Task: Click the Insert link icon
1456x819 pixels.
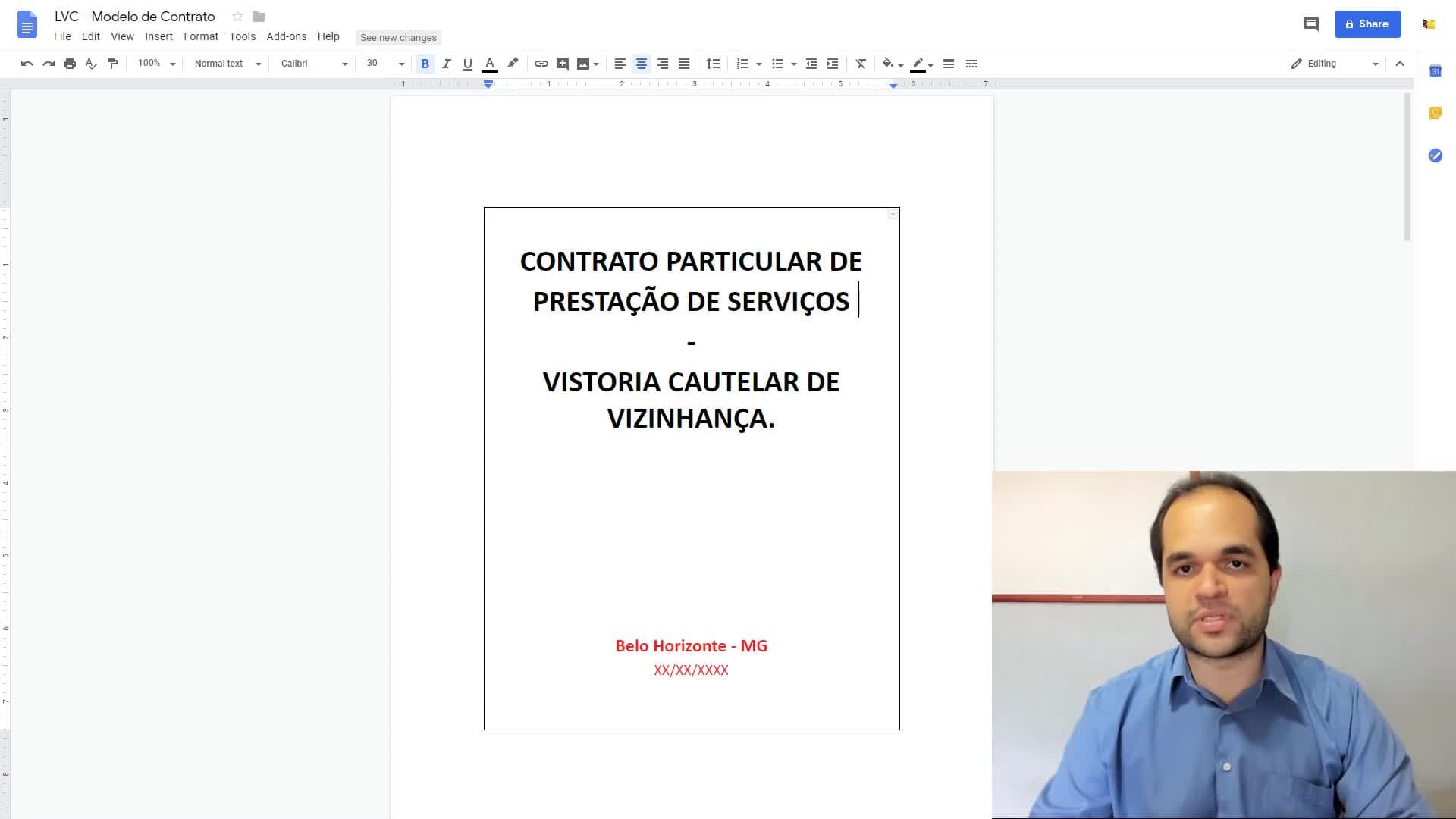Action: (x=541, y=64)
